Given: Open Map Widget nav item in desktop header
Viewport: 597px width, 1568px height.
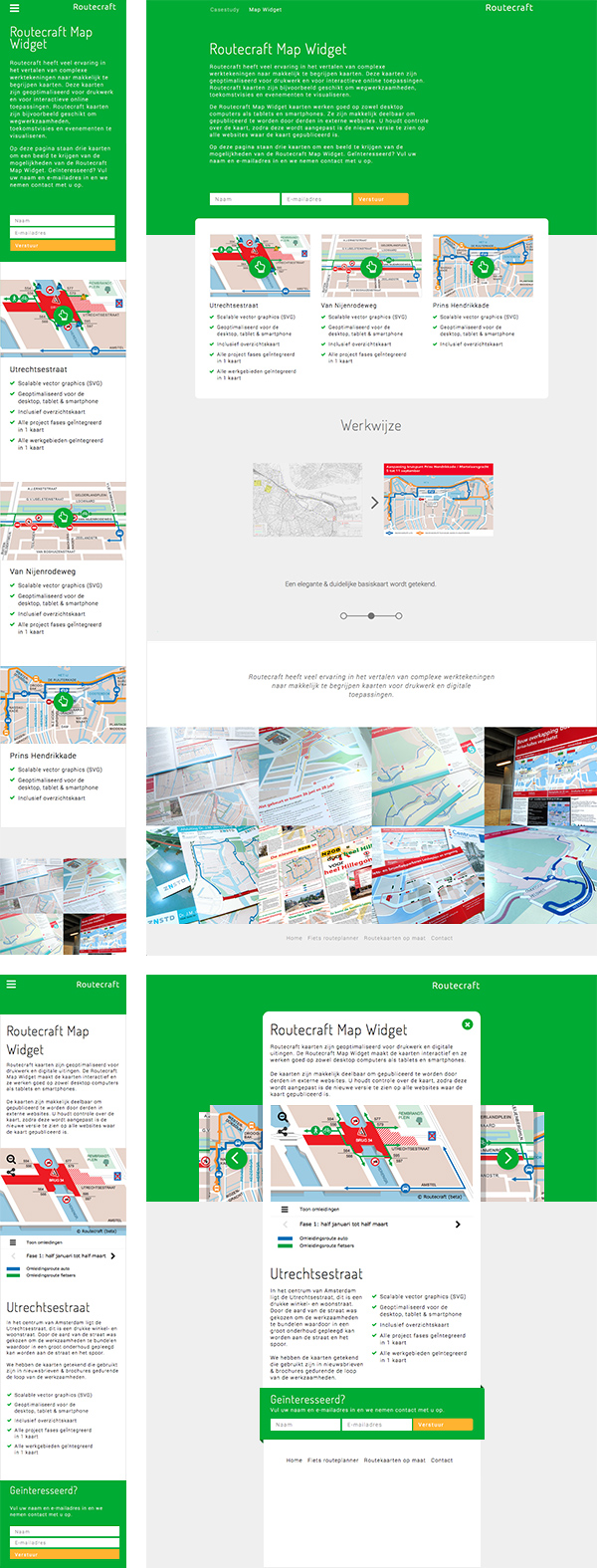Looking at the screenshot, I should pyautogui.click(x=265, y=9).
